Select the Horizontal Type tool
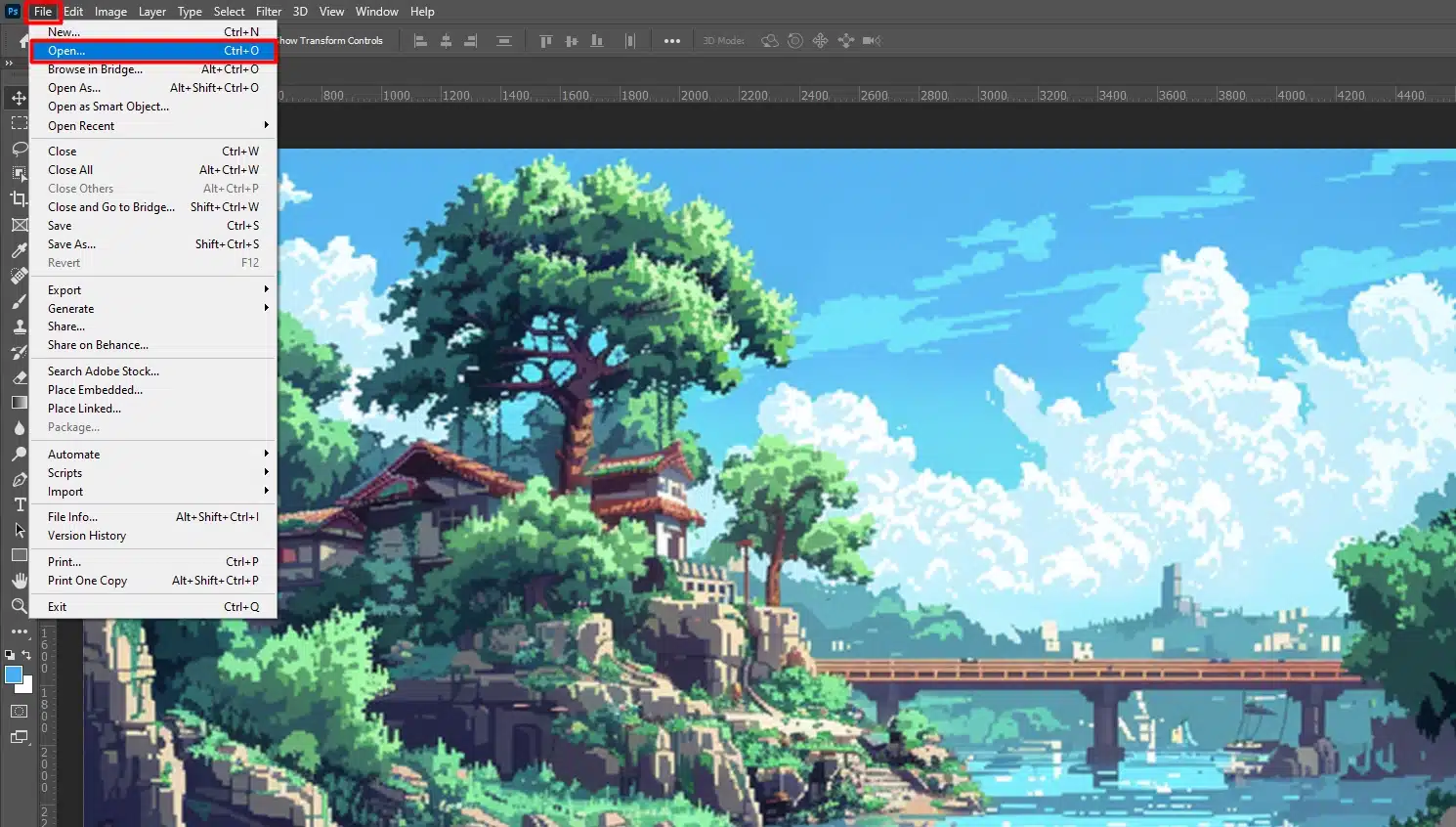The height and width of the screenshot is (827, 1456). [19, 504]
